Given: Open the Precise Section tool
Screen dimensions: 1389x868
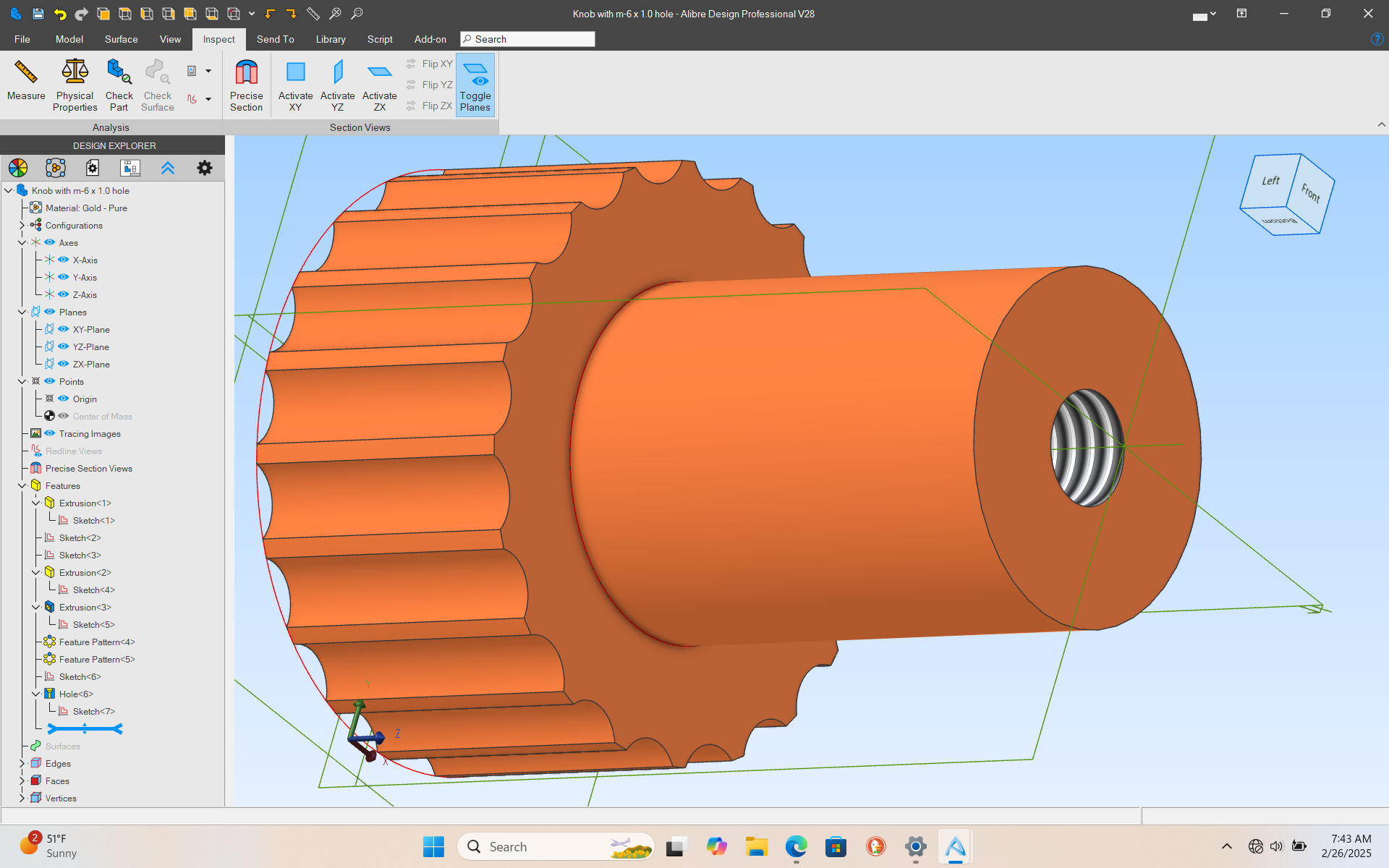Looking at the screenshot, I should click(x=246, y=85).
